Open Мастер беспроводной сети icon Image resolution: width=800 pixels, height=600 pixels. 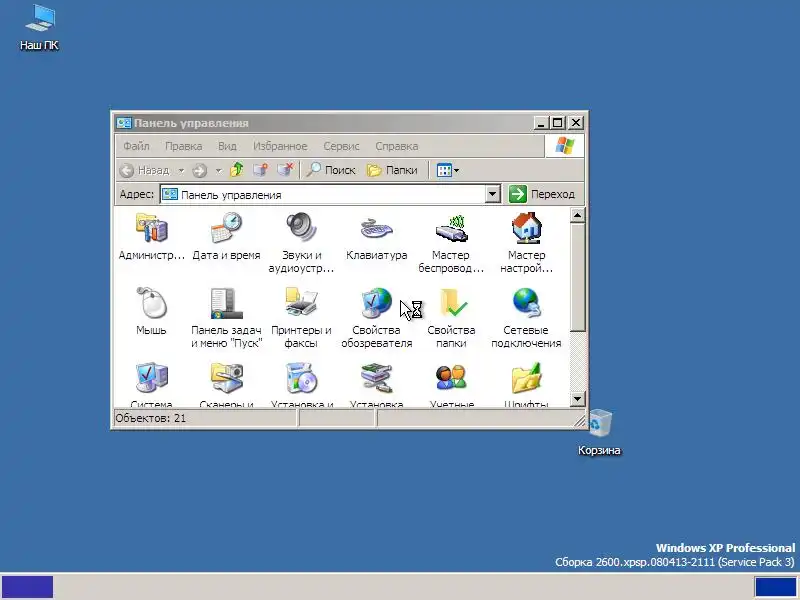pos(452,229)
